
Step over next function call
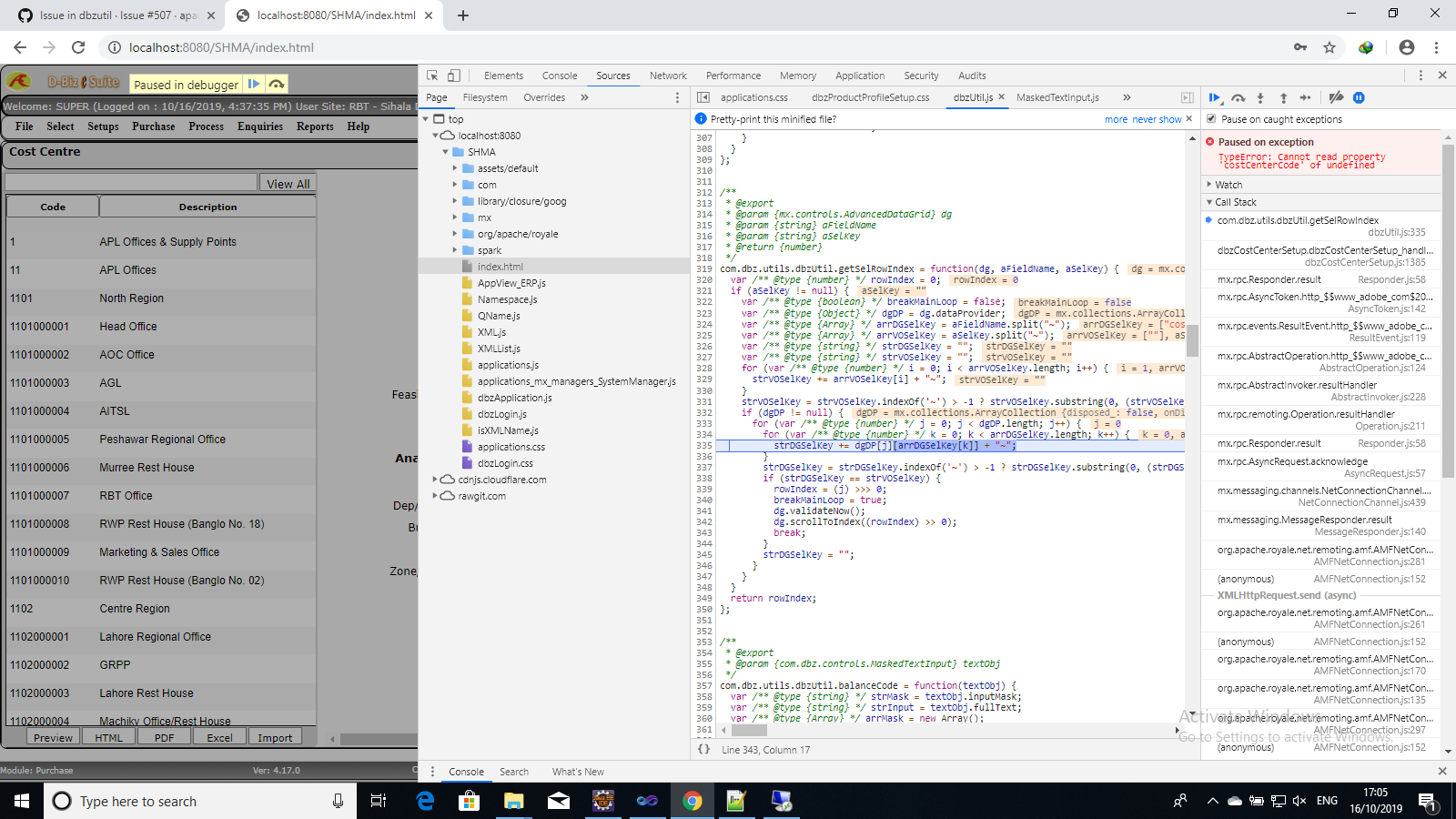tap(1239, 97)
